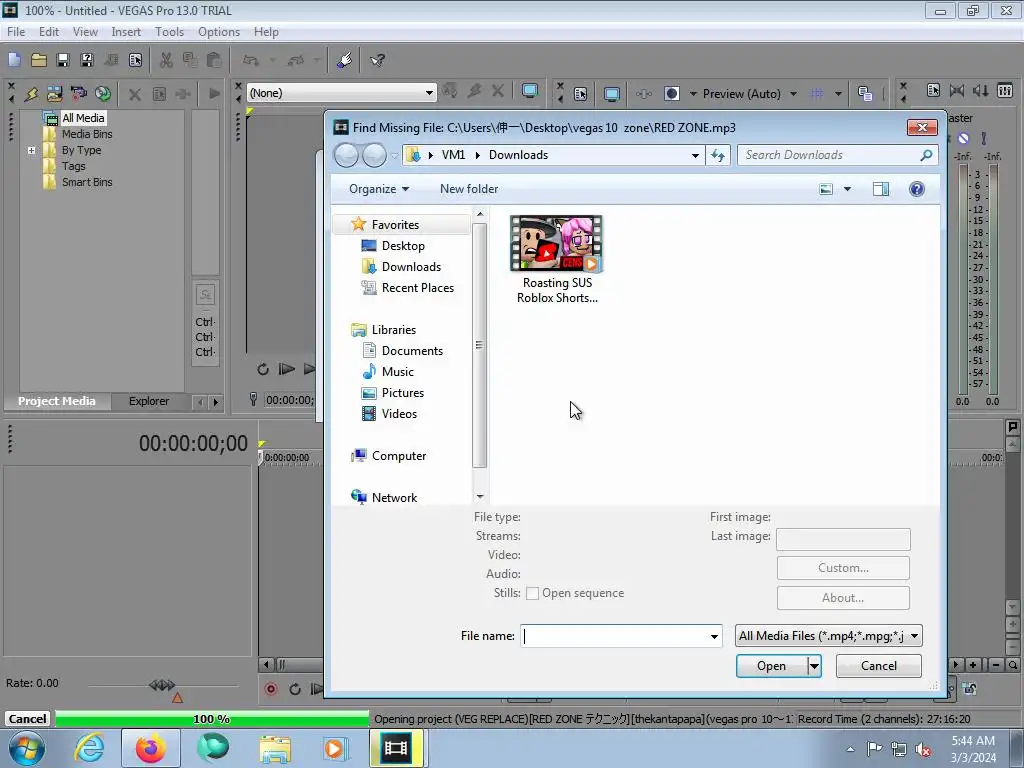Screen dimensions: 1024x768
Task: Expand the By Type tree node
Action: click(31, 150)
